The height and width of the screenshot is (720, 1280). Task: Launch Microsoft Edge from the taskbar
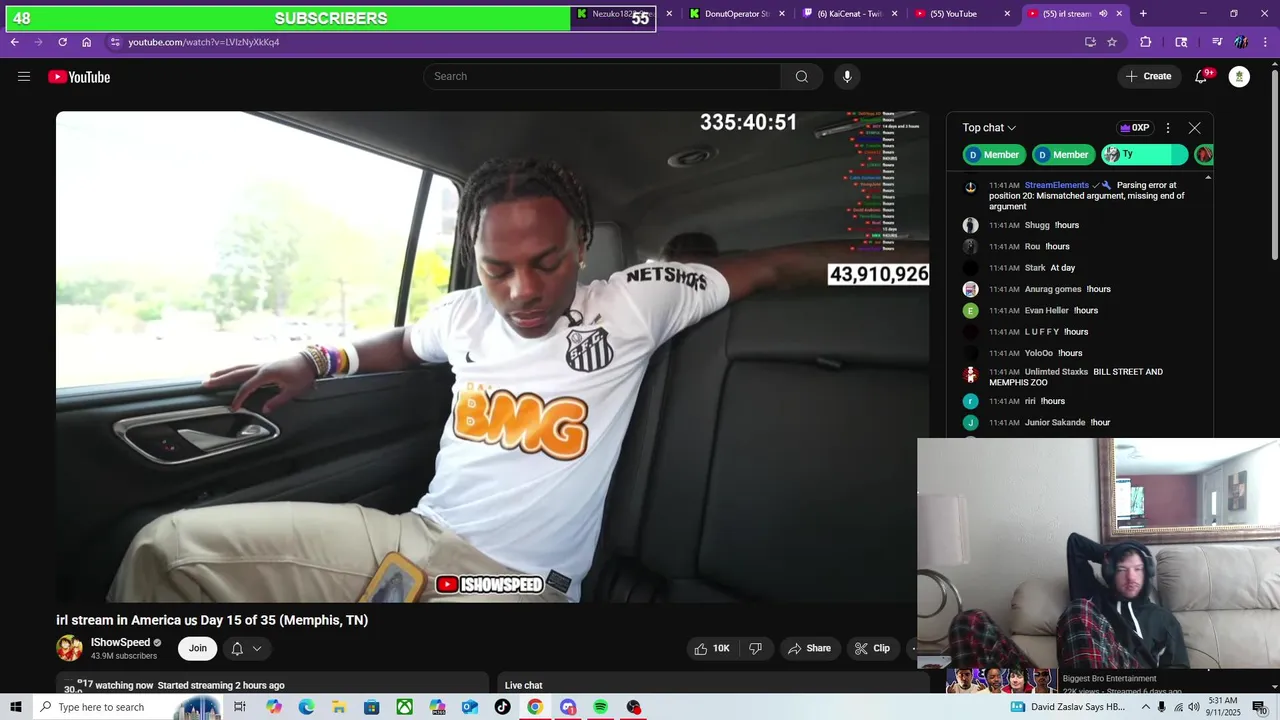(307, 707)
